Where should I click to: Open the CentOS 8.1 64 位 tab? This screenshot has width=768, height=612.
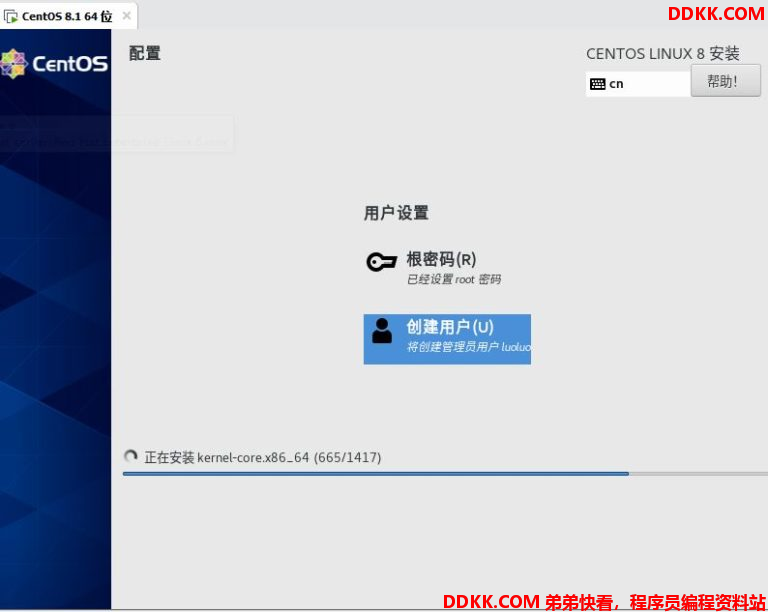(x=68, y=16)
